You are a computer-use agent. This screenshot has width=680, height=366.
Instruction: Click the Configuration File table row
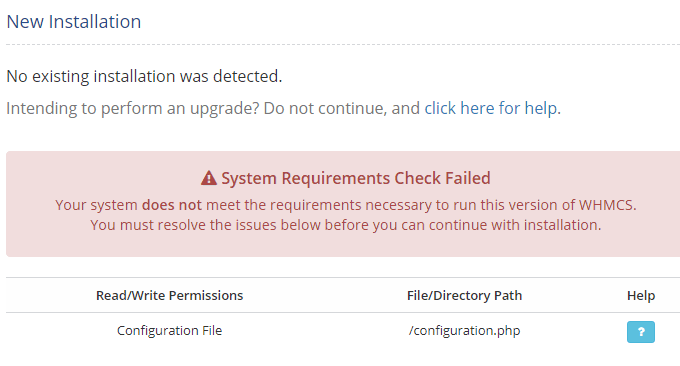343,332
